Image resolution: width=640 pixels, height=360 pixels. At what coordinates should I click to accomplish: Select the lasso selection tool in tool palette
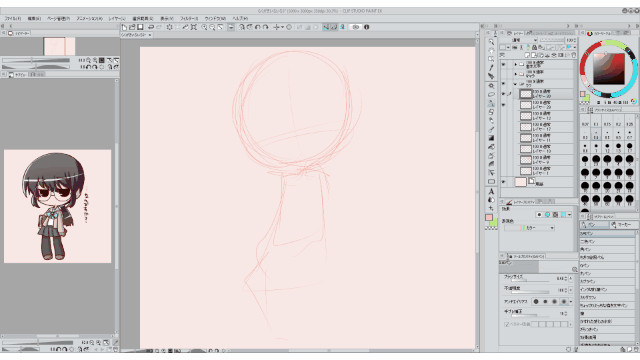pyautogui.click(x=491, y=94)
